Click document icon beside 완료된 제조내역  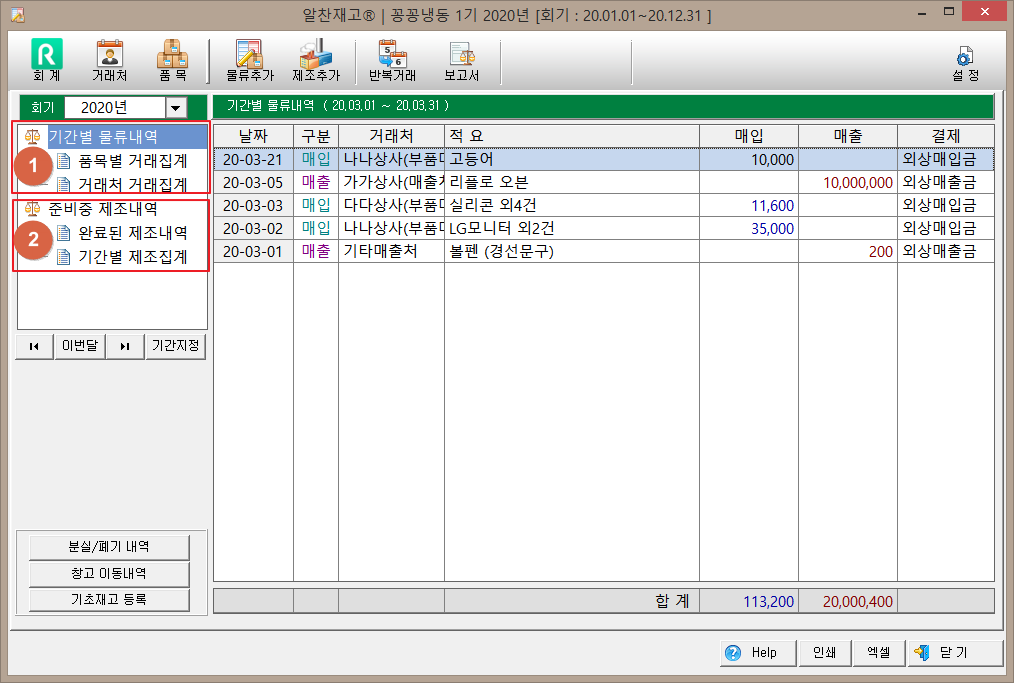click(63, 232)
